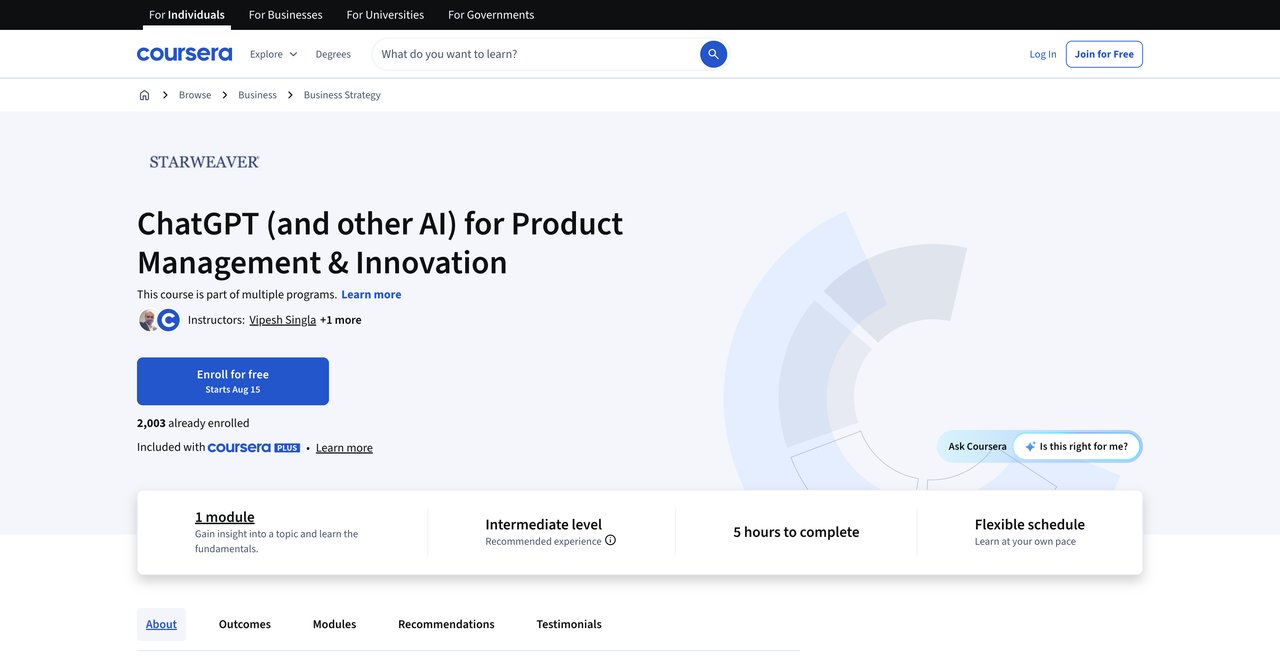The image size is (1280, 670).
Task: Click the Coursera logo
Action: [184, 54]
